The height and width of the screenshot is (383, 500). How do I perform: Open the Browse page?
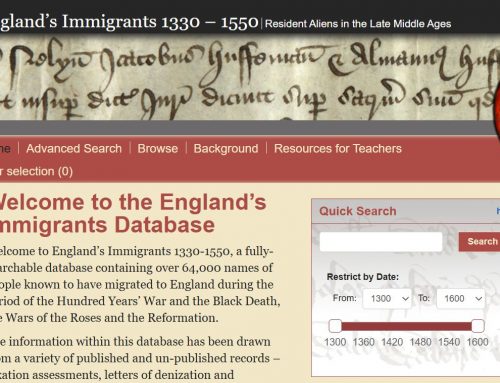(x=158, y=148)
